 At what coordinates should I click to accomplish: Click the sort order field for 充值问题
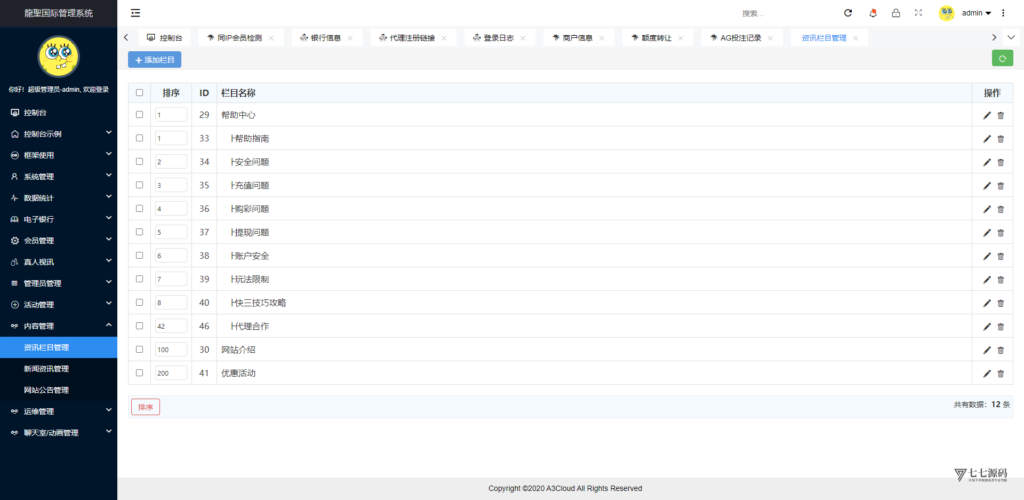coord(170,185)
